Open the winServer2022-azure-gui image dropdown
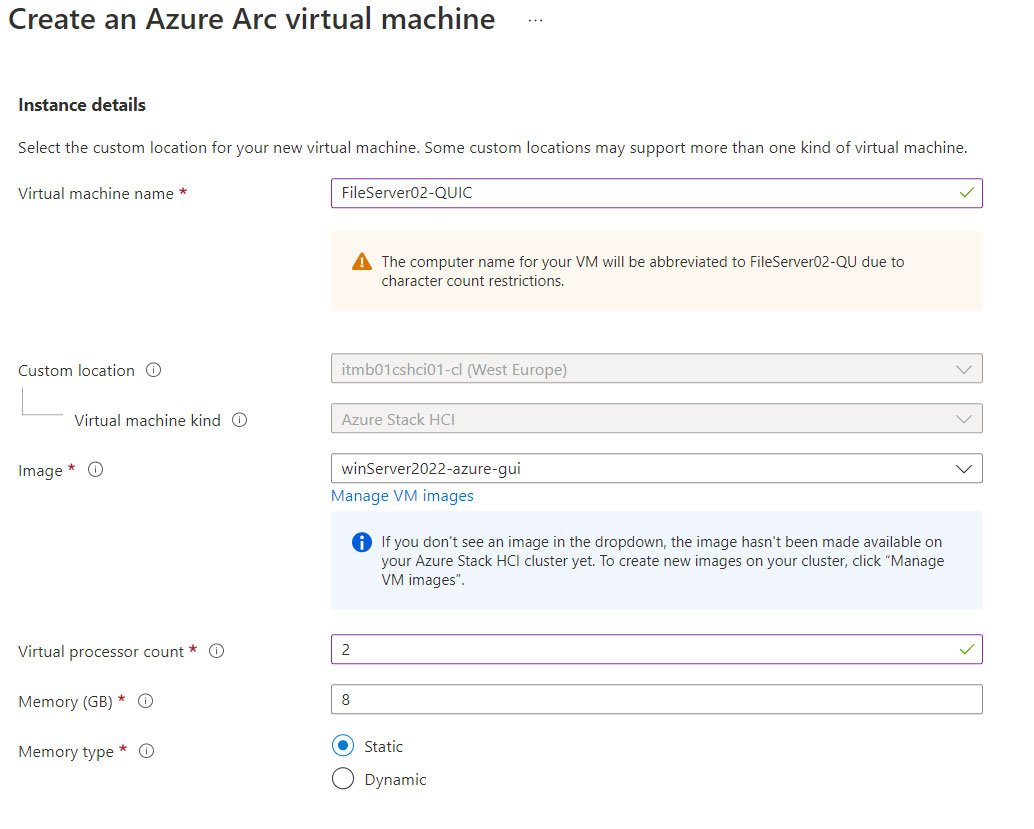1034x829 pixels. click(x=963, y=468)
